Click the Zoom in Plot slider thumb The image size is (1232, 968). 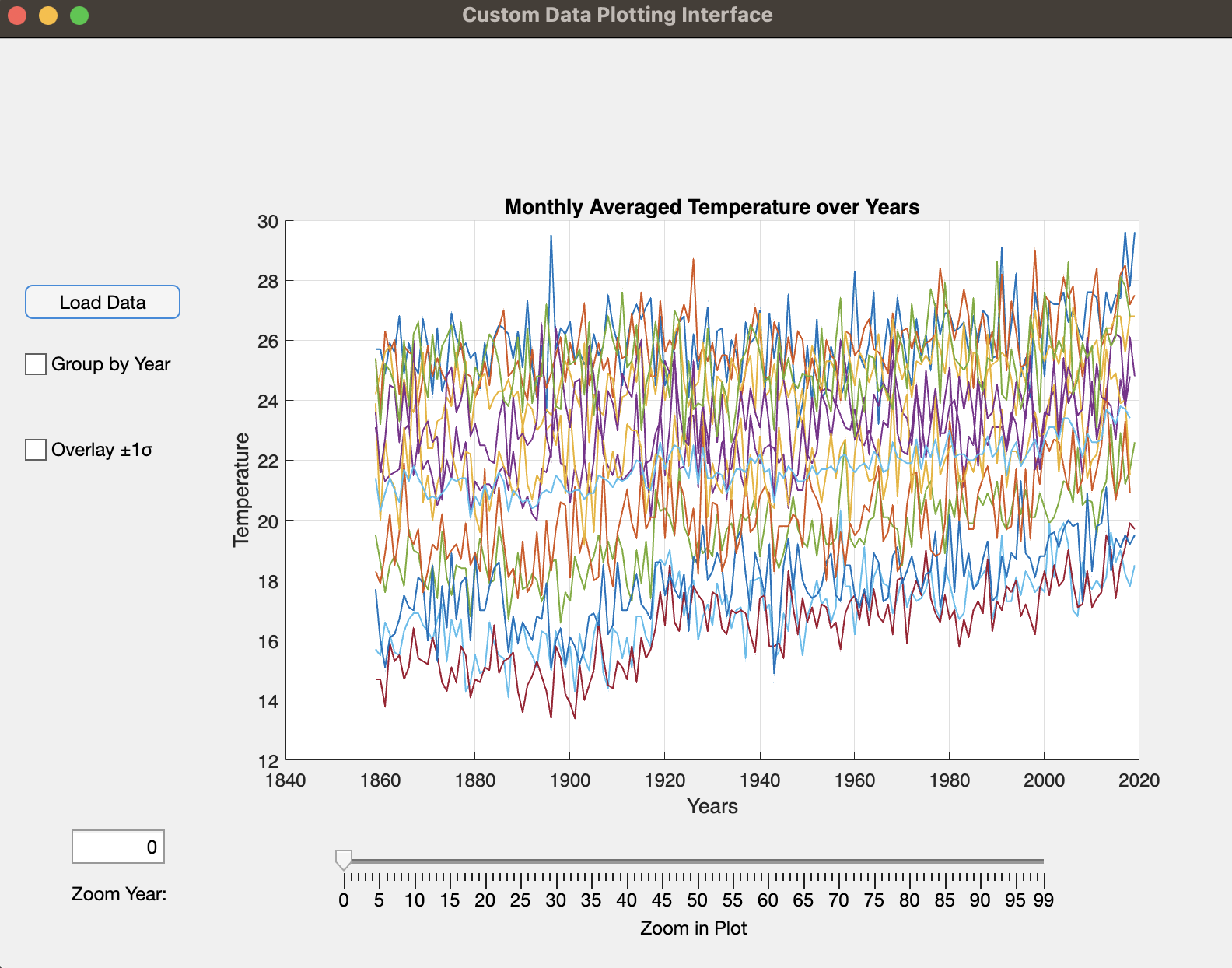click(344, 860)
